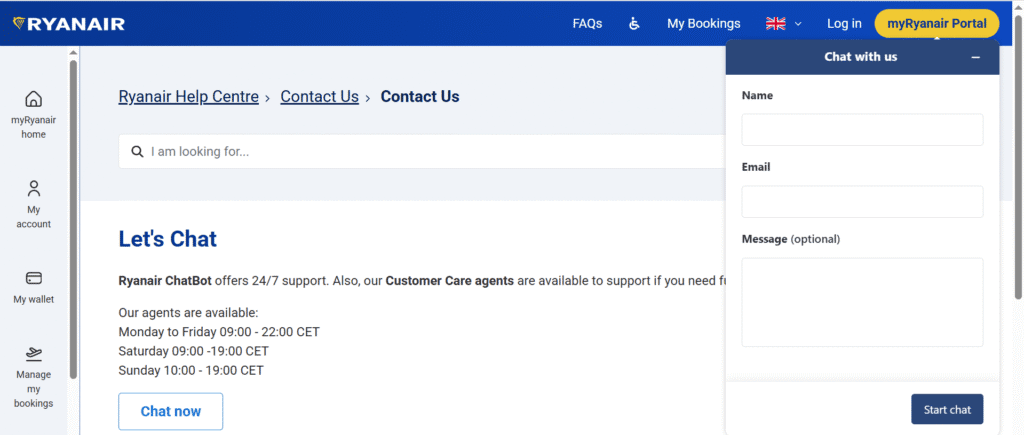The width and height of the screenshot is (1024, 435).
Task: Open the myRyanair Portal button
Action: pyautogui.click(x=936, y=24)
